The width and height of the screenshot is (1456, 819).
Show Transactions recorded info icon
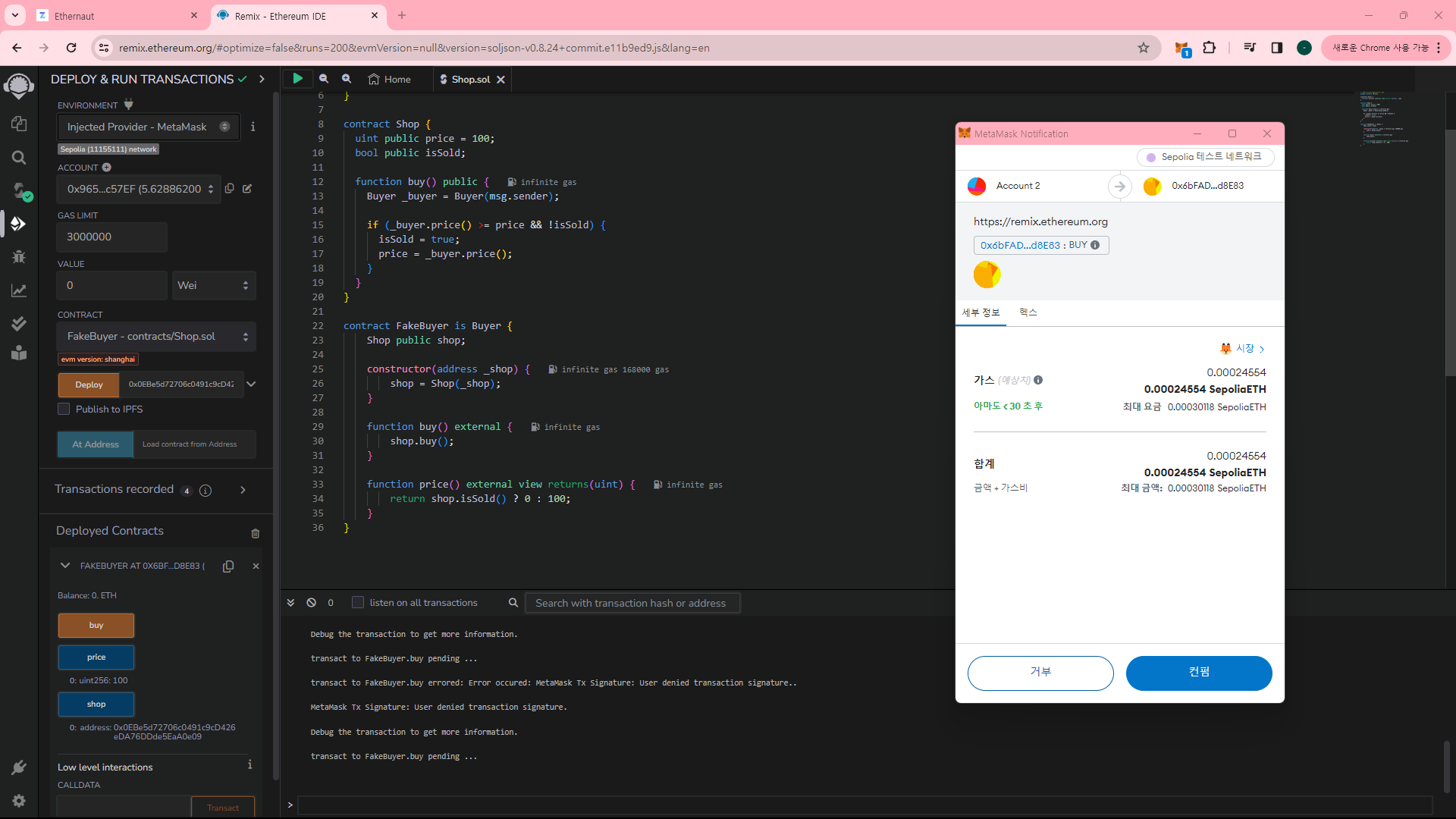pos(206,491)
